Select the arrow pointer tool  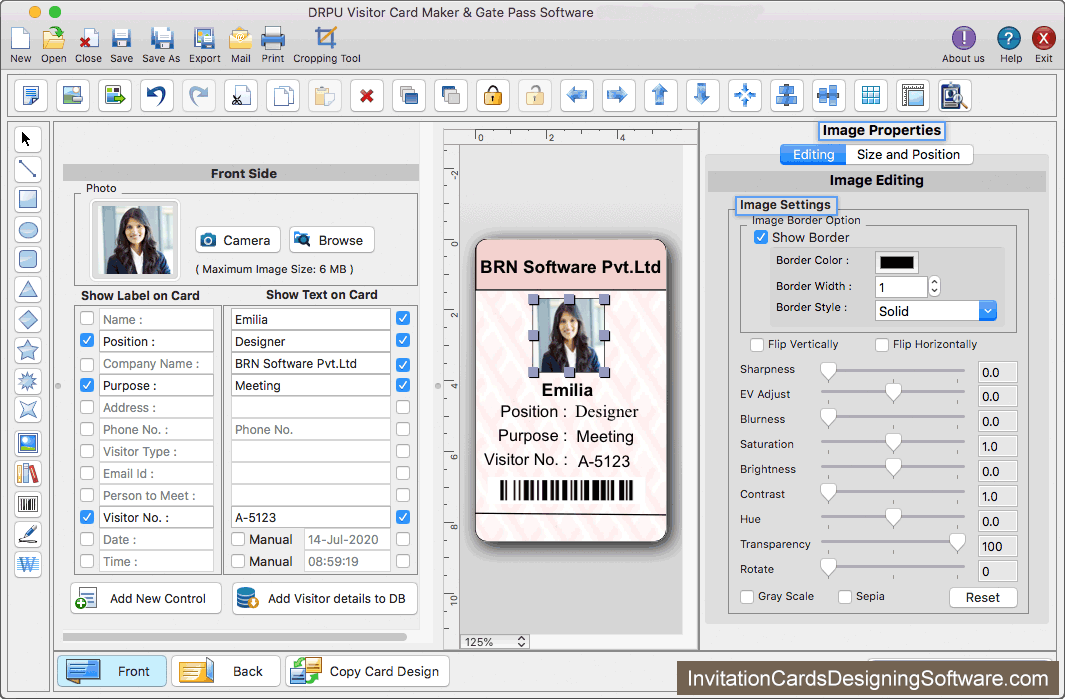point(28,139)
